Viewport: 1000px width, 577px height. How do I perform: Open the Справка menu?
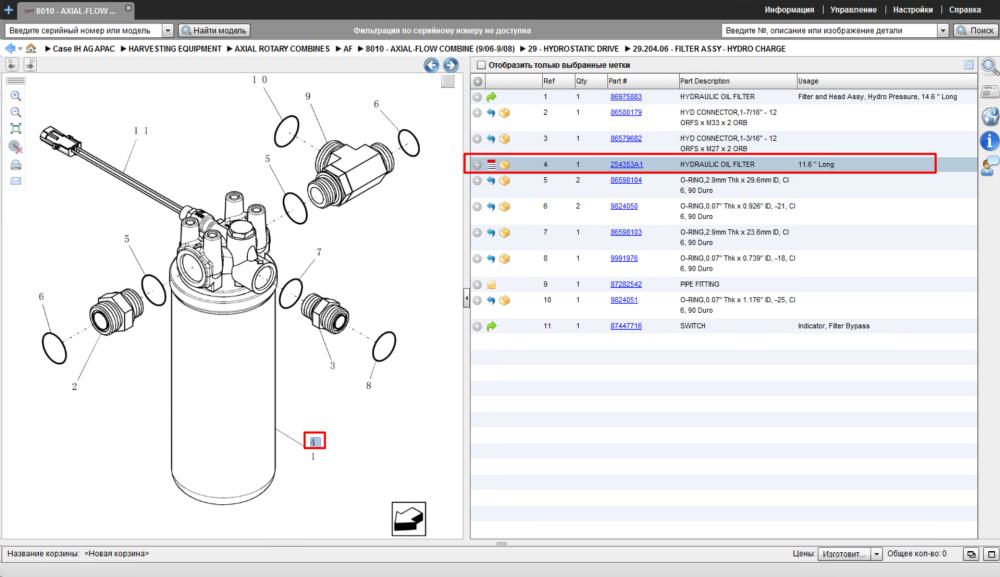coord(964,10)
